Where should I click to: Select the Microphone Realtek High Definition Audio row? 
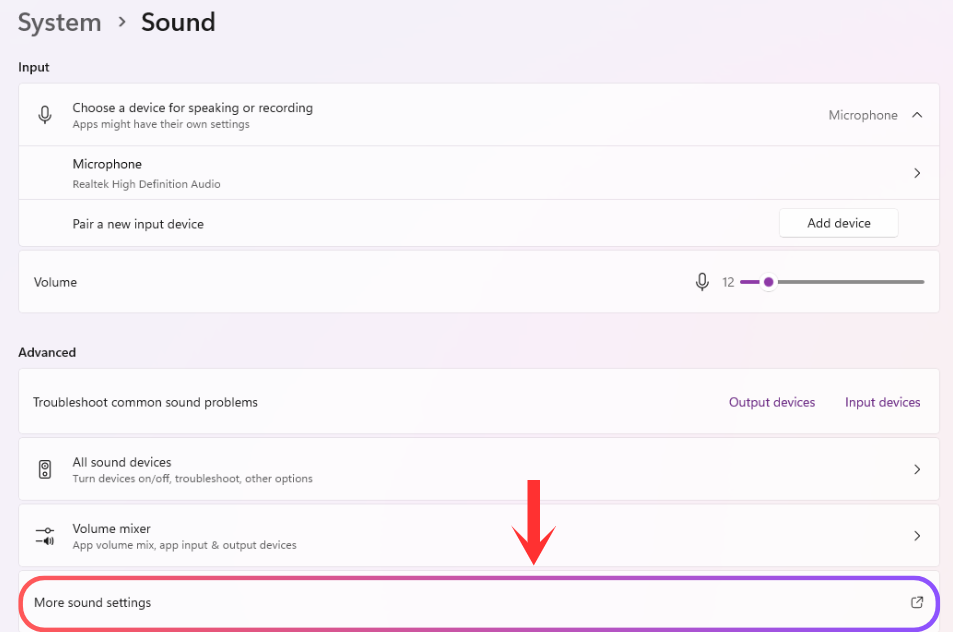point(479,173)
